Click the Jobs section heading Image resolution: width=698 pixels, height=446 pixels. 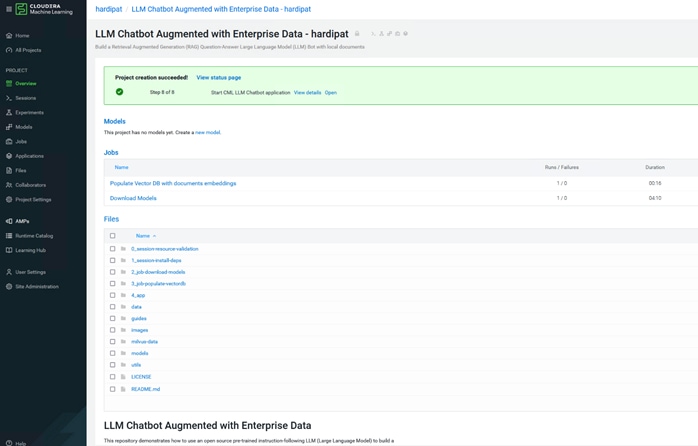point(111,152)
